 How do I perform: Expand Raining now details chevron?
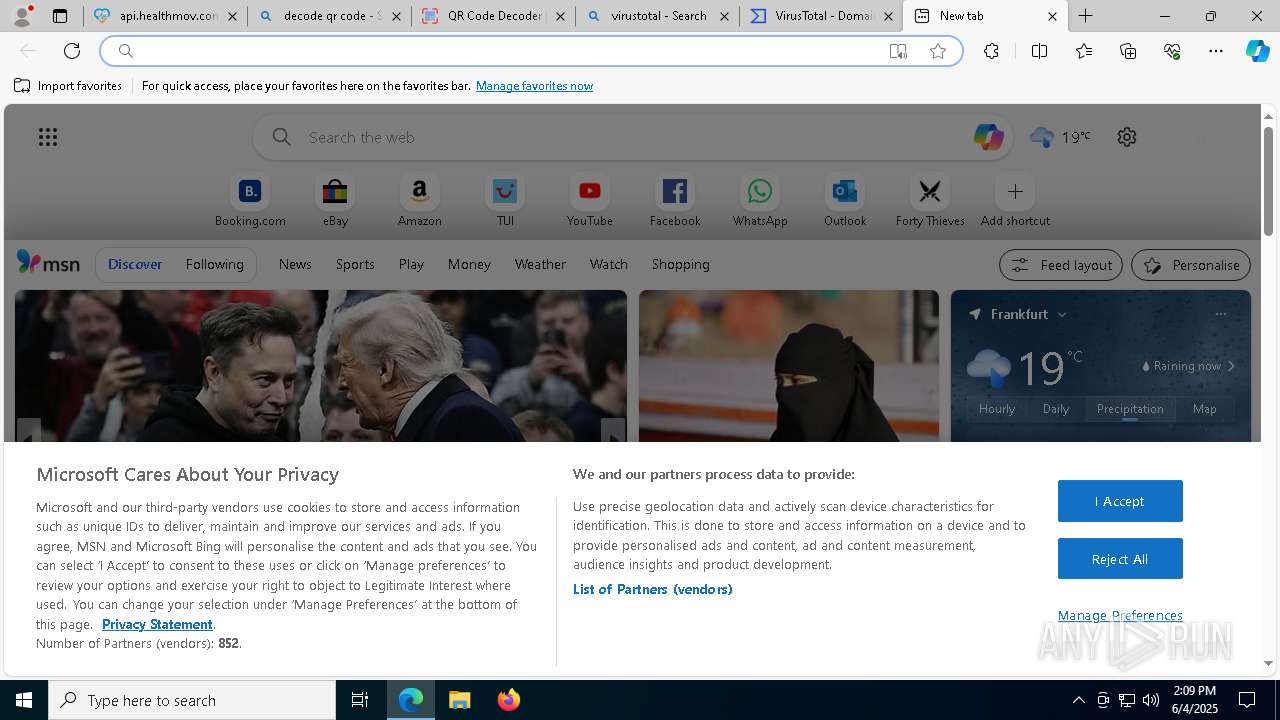pyautogui.click(x=1231, y=366)
